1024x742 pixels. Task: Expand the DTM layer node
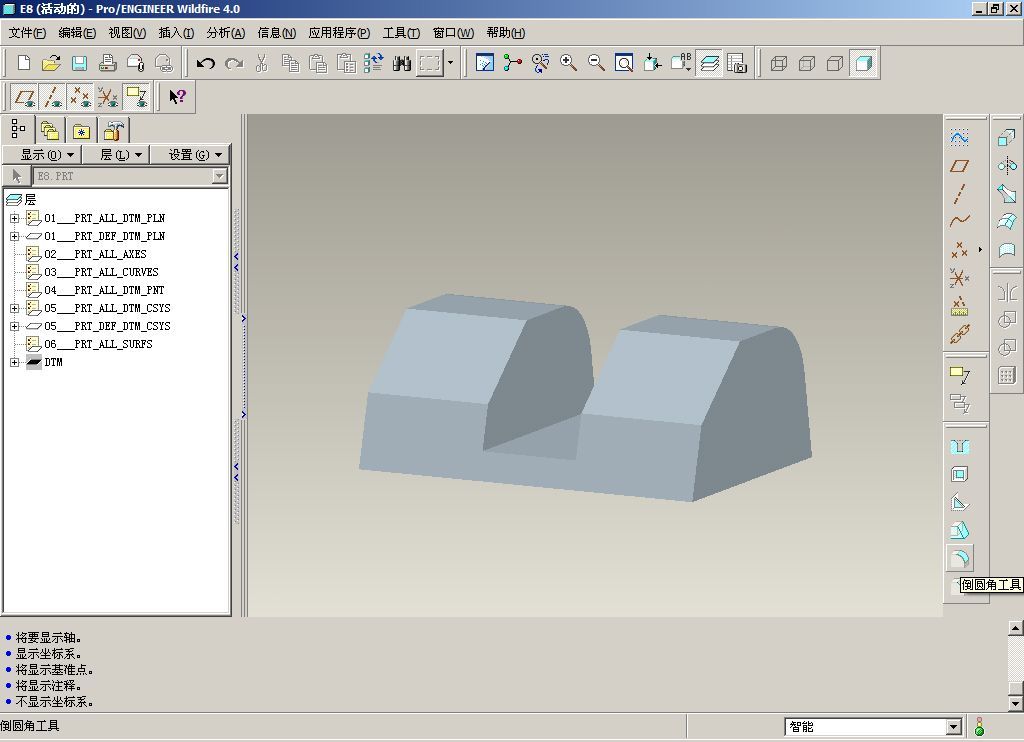[x=14, y=362]
